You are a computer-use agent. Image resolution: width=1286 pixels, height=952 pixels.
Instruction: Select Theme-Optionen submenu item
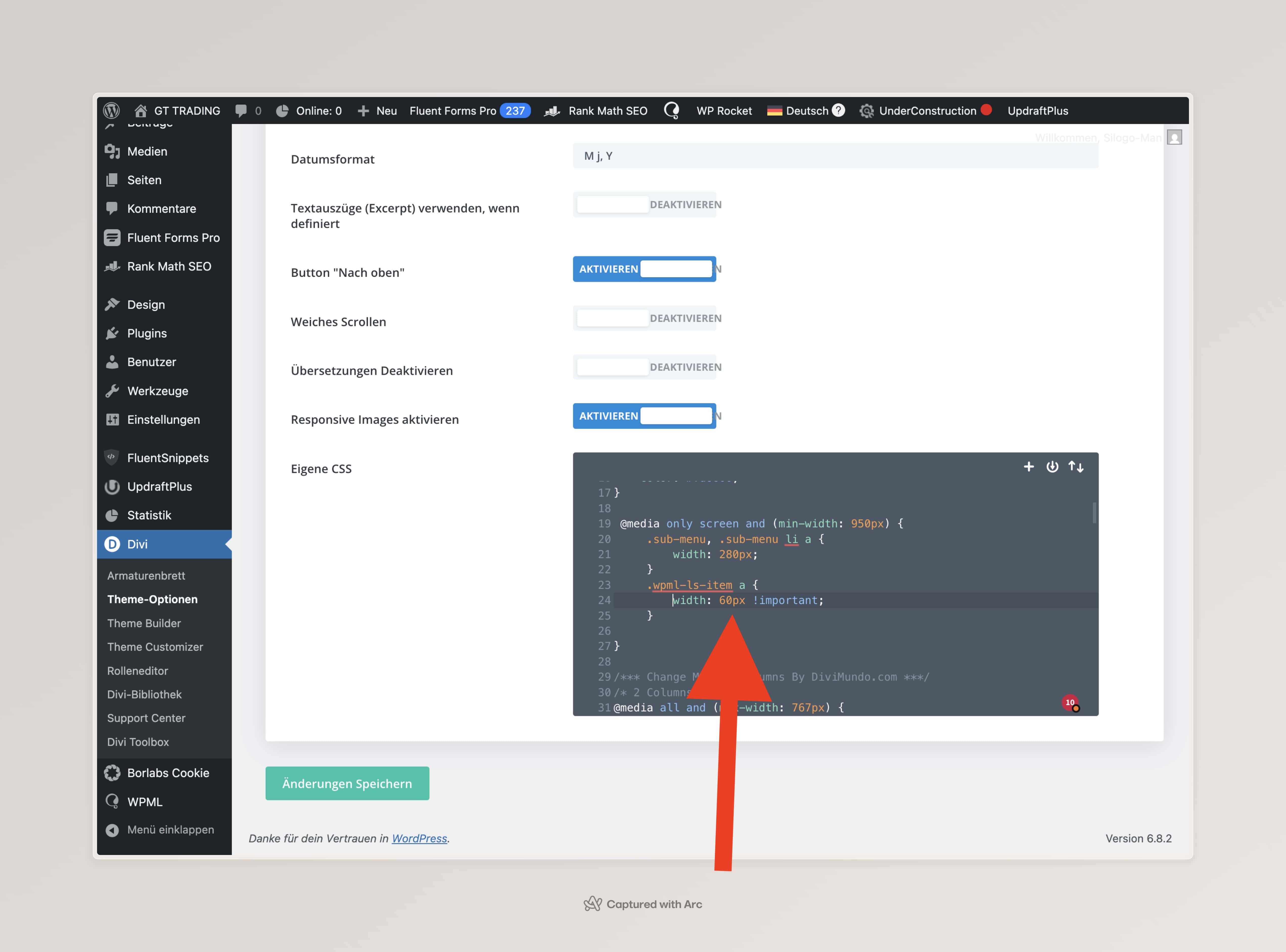point(152,599)
